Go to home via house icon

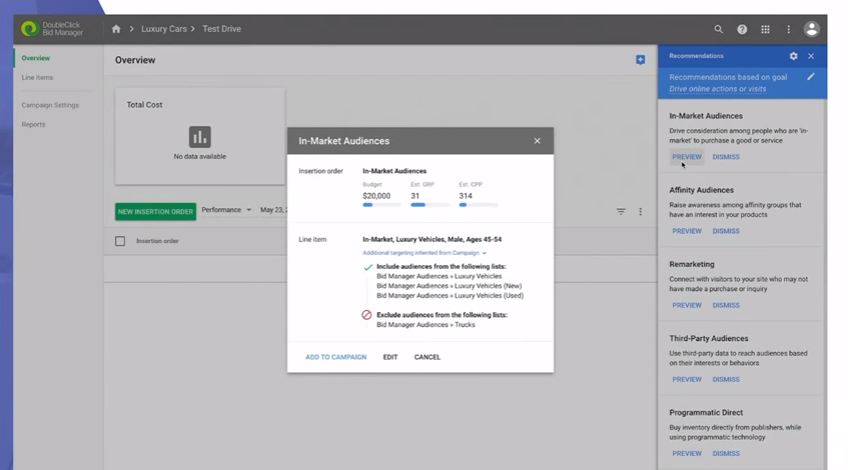tap(116, 29)
